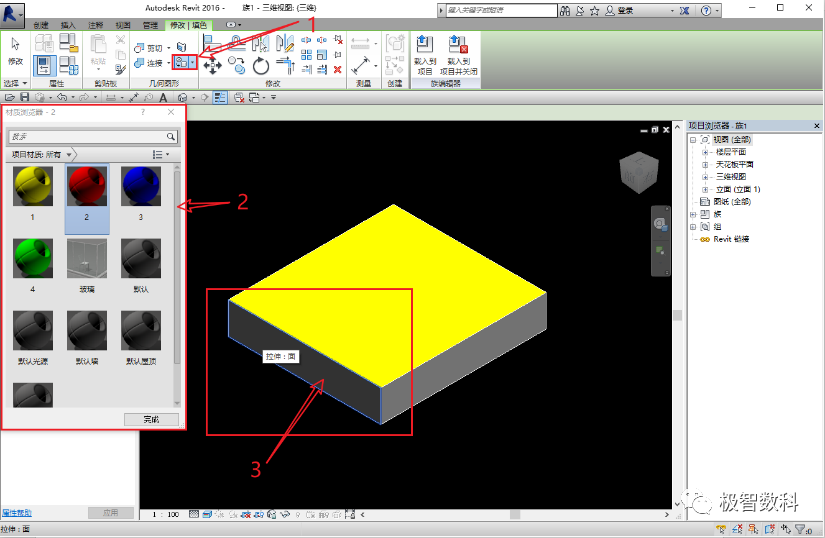Screen dimensions: 825x538
Task: Expand the 3D views tree node
Action: [705, 177]
